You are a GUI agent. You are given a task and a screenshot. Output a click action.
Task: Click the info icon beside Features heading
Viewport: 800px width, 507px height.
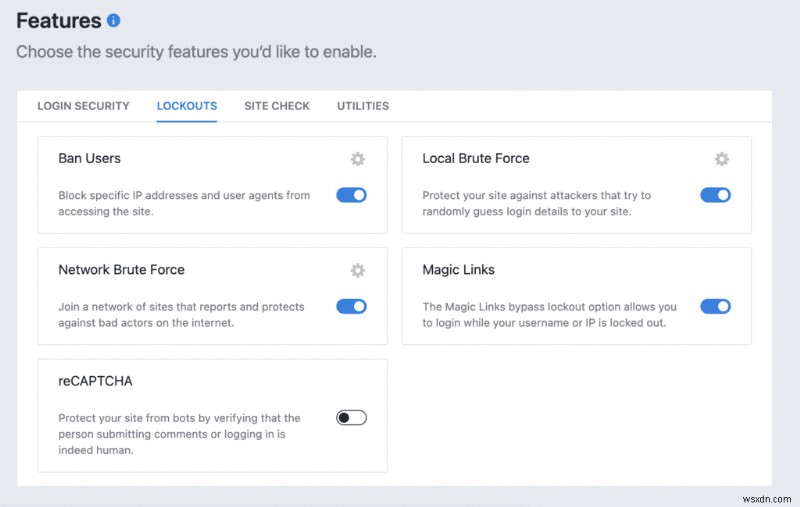(113, 20)
